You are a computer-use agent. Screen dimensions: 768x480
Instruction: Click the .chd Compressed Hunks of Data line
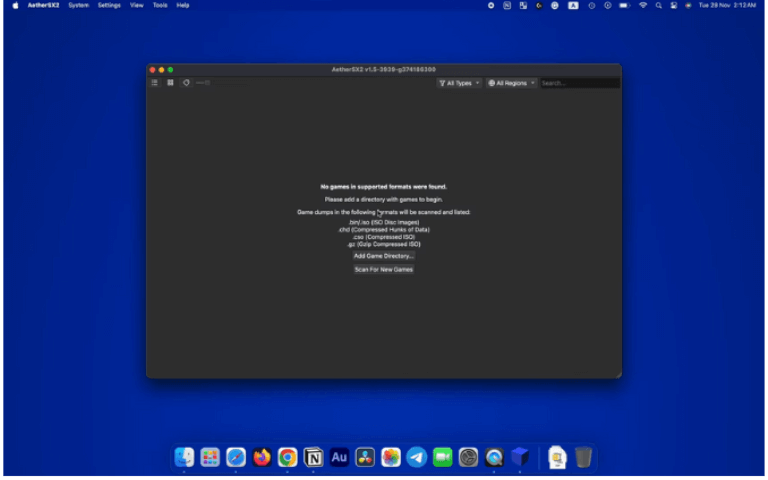click(x=384, y=230)
